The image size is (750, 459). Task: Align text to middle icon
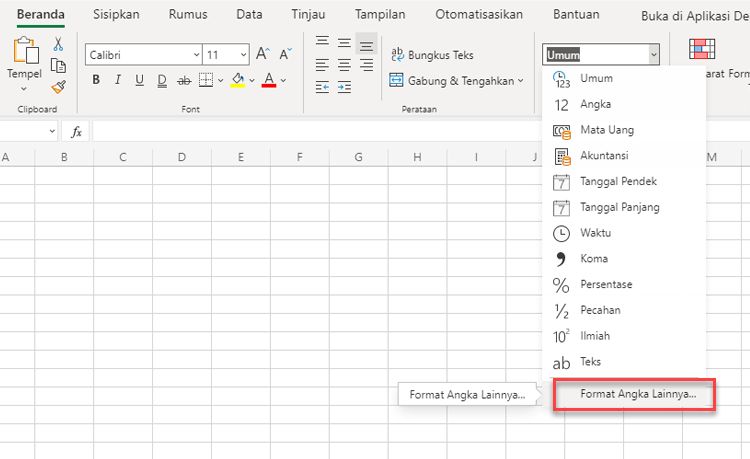click(x=344, y=43)
